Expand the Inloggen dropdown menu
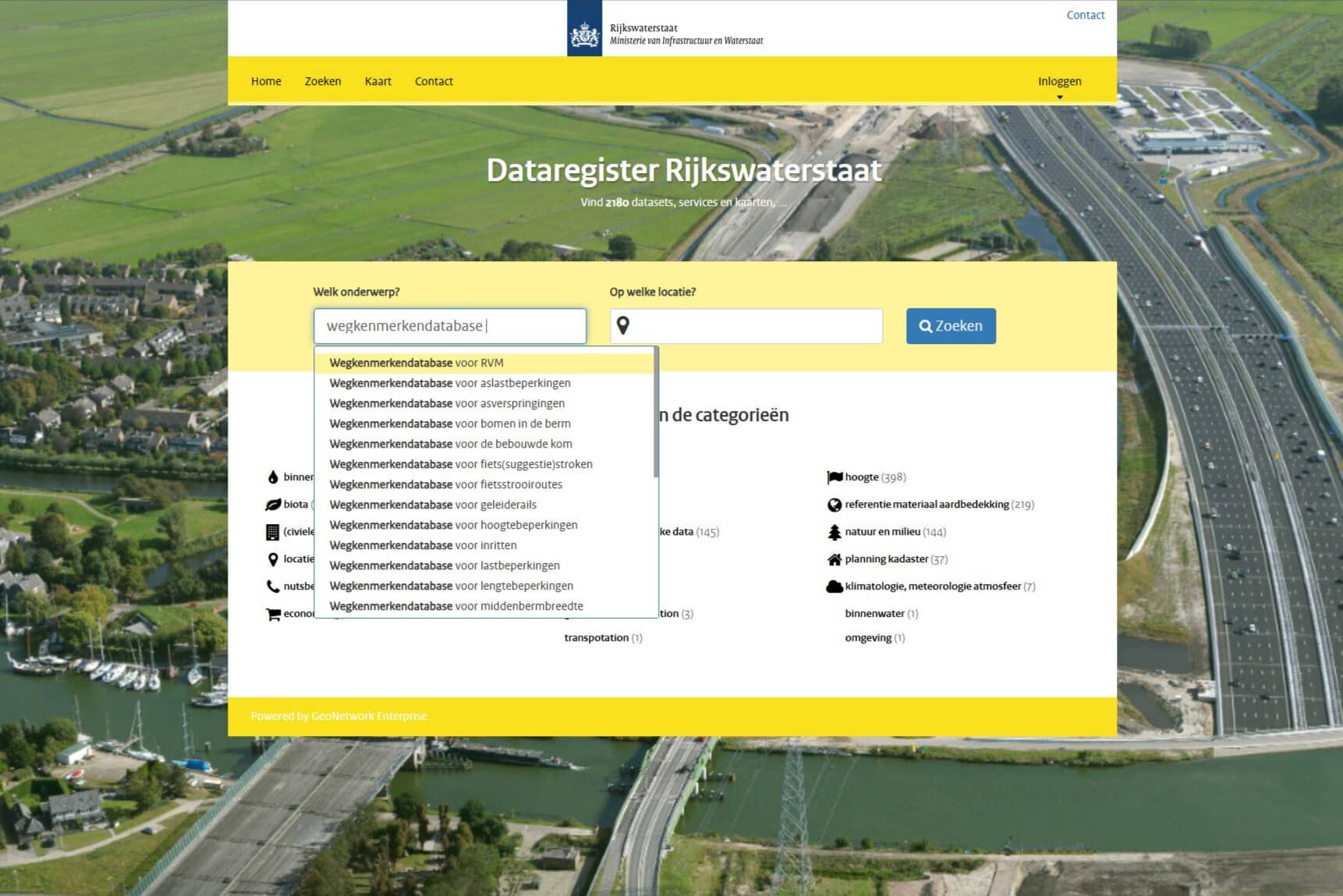Viewport: 1343px width, 896px height. tap(1059, 82)
